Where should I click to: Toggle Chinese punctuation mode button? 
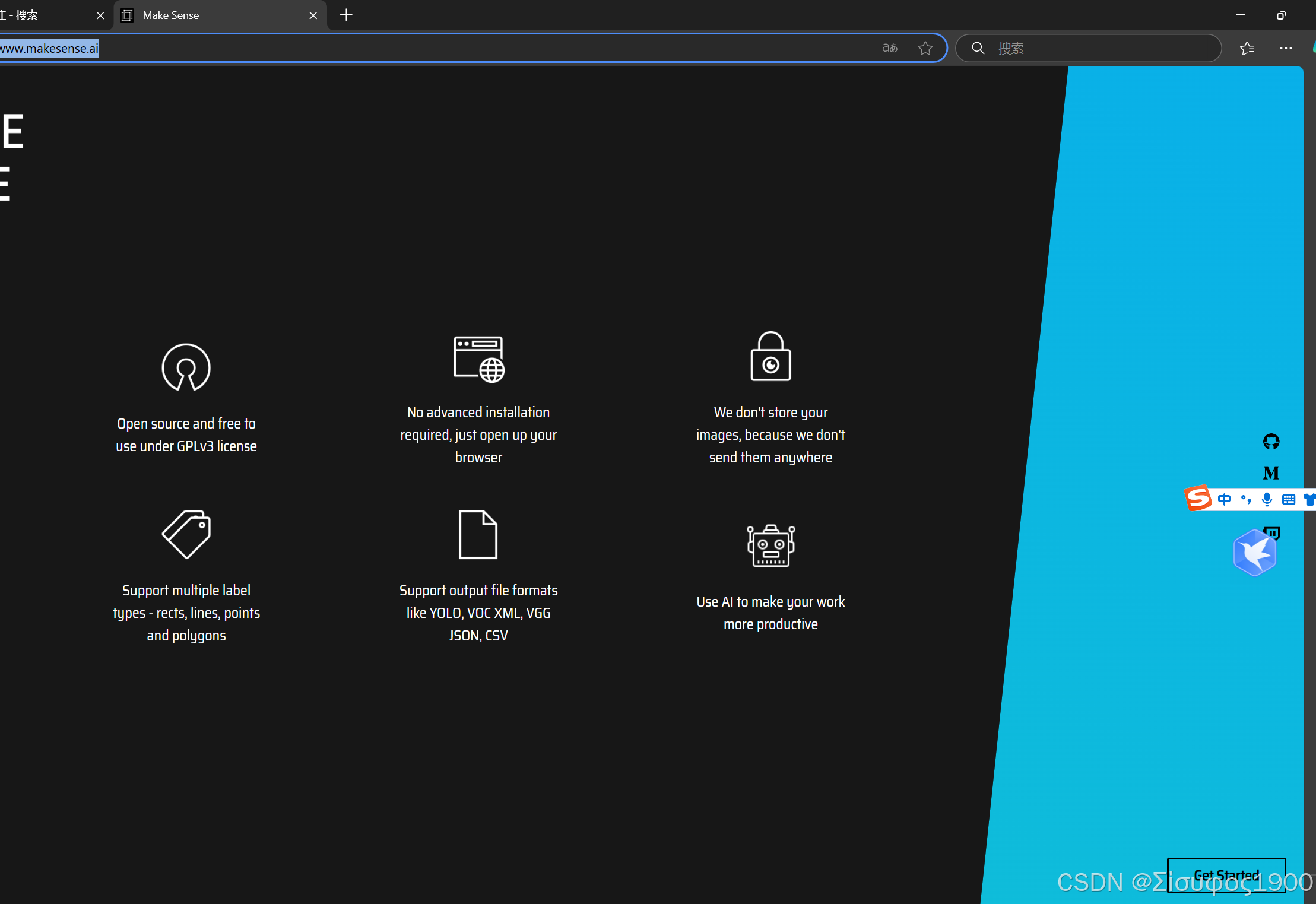[1246, 499]
